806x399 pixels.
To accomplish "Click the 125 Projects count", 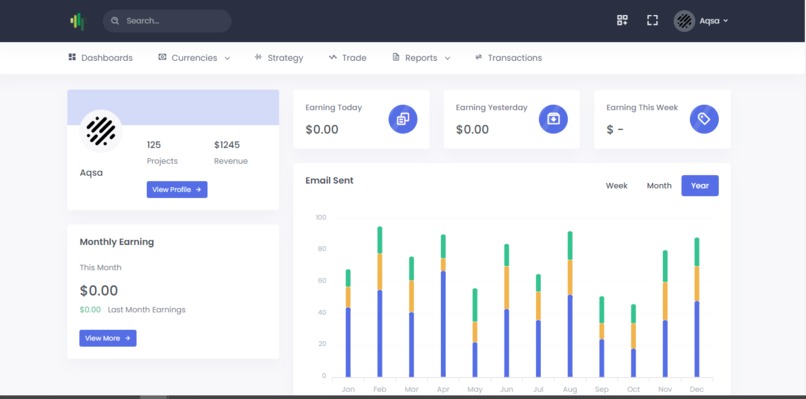I will pos(154,144).
